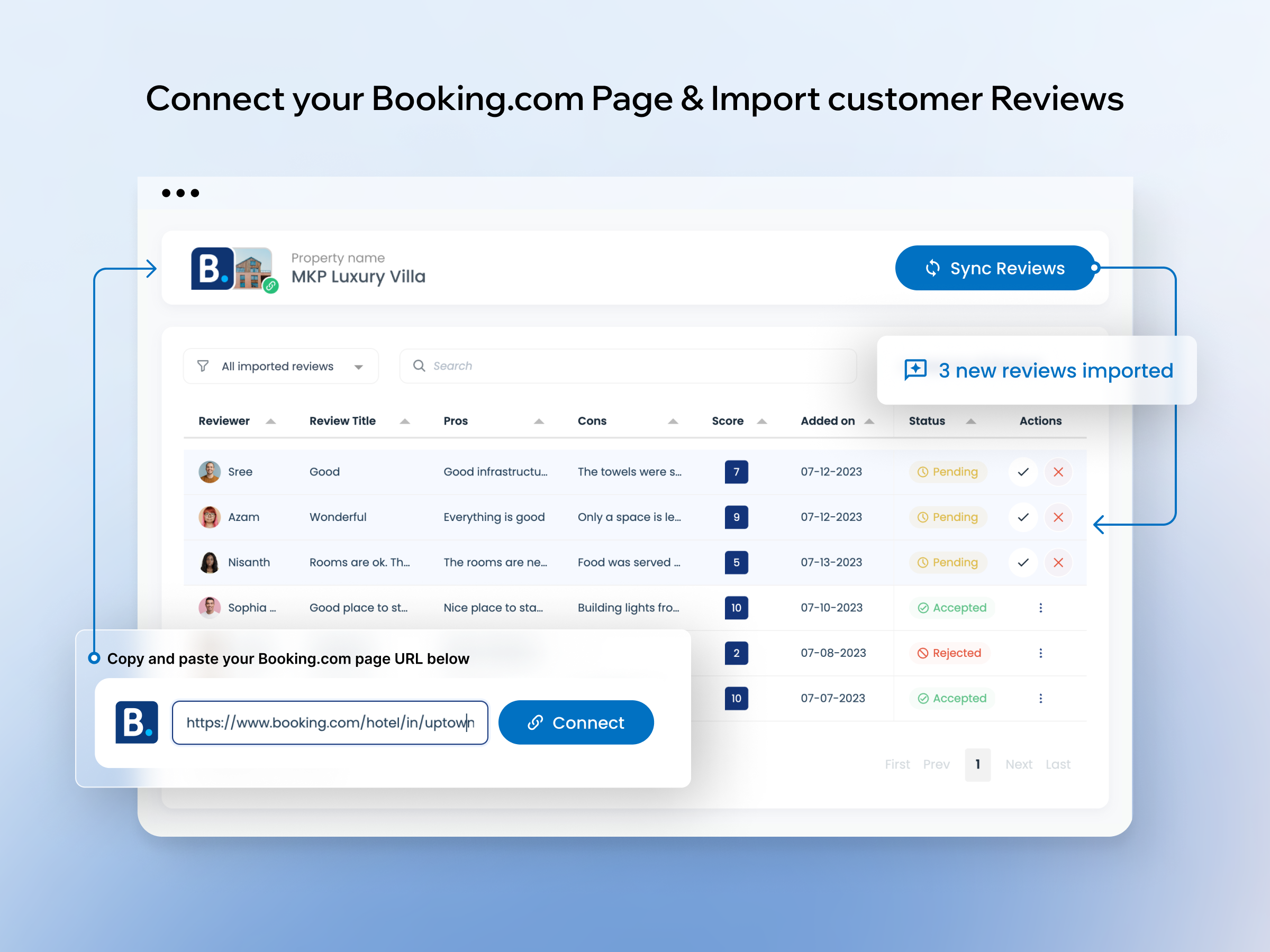Open actions menu for Sophia's review
This screenshot has height=952, width=1270.
[x=1040, y=608]
